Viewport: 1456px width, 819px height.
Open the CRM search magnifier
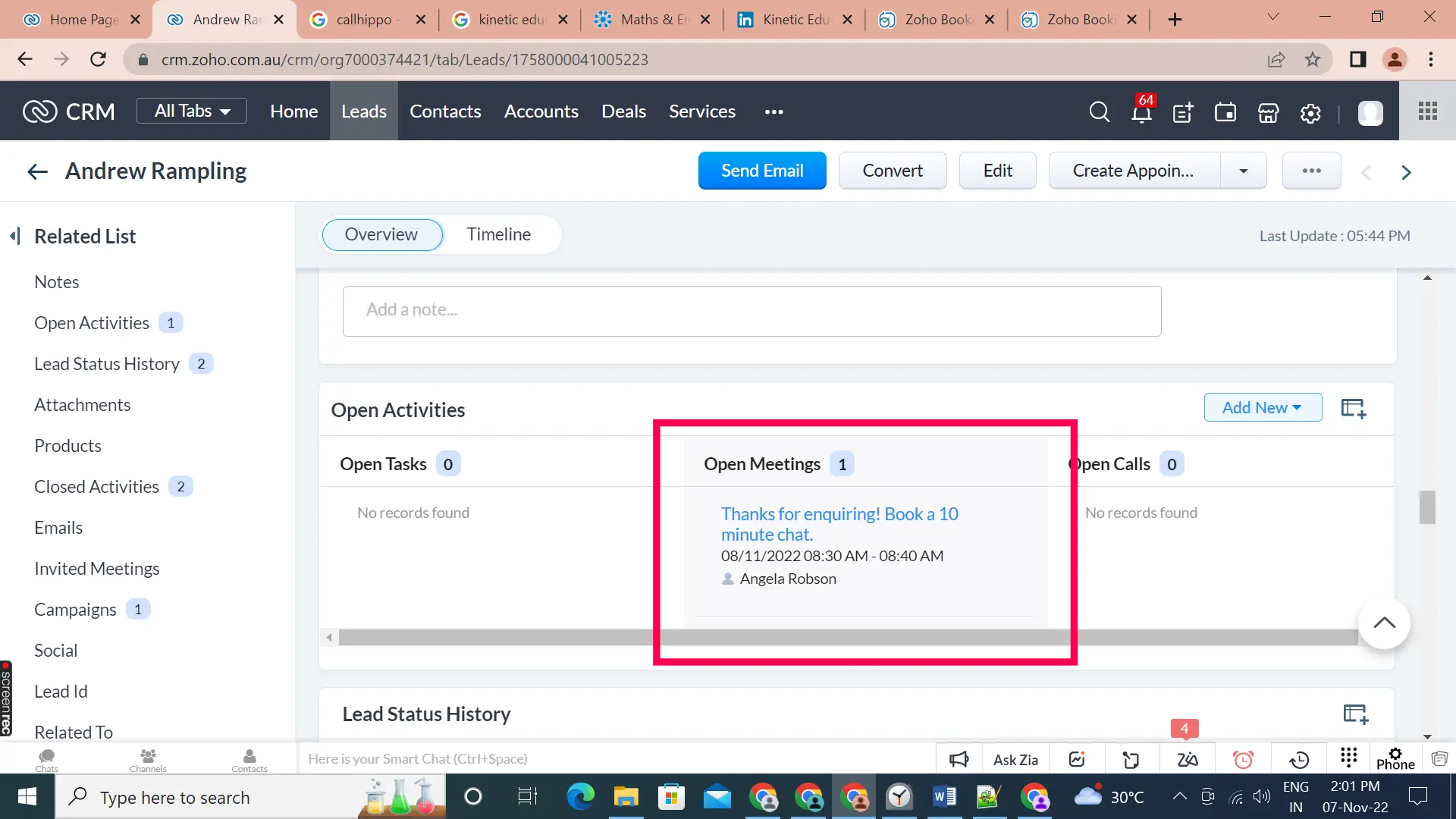tap(1099, 112)
